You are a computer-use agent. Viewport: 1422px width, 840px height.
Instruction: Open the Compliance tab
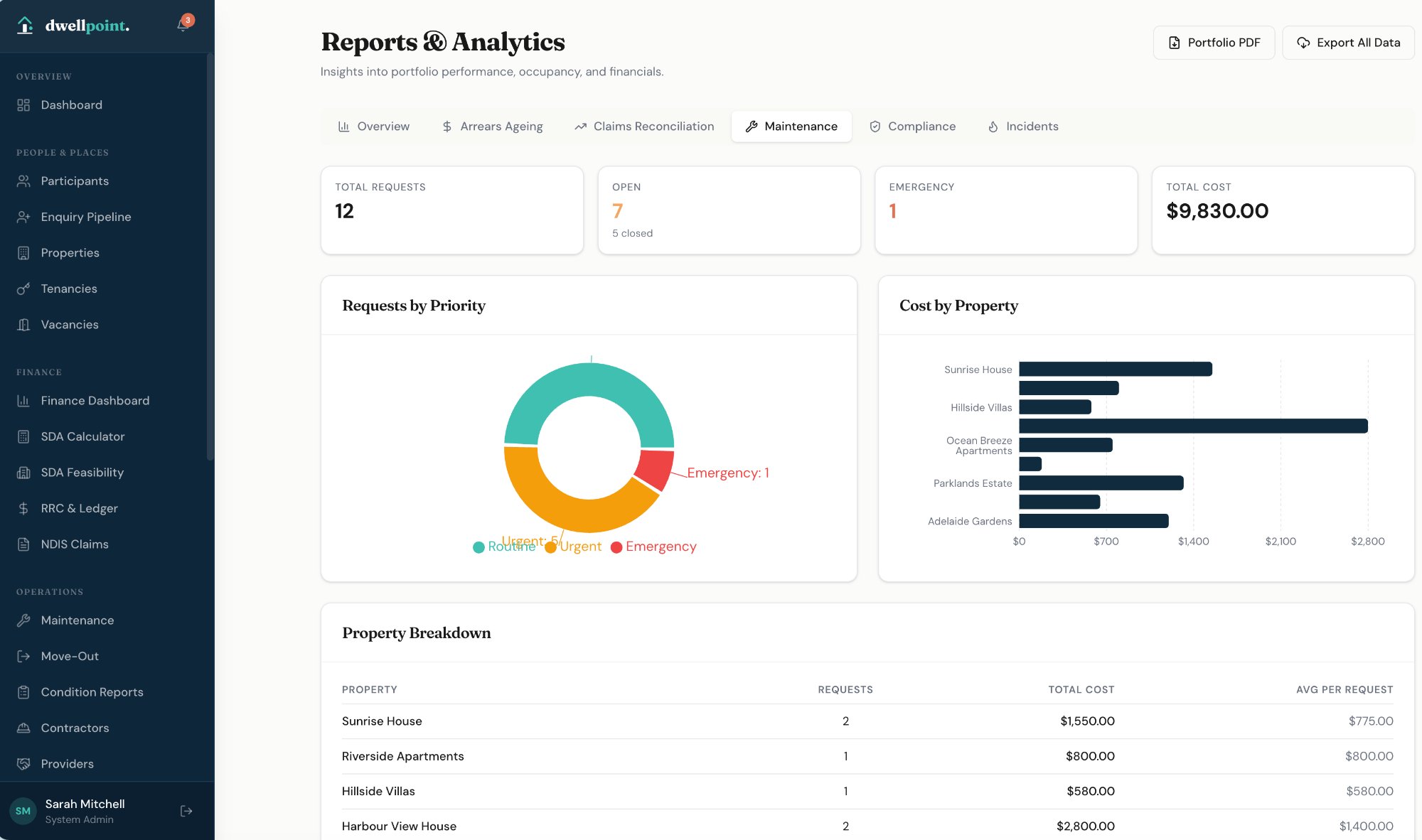(x=912, y=126)
